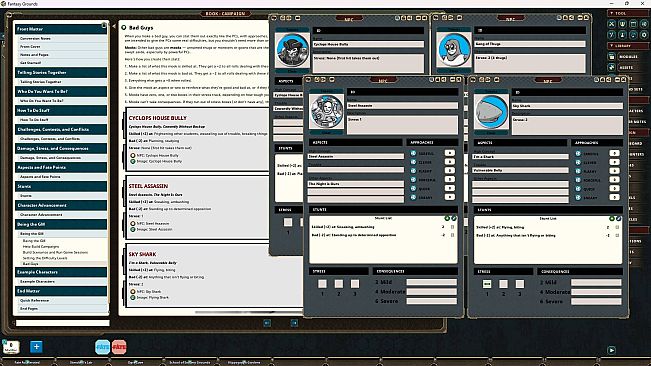Go to the previous book page
The image size is (651, 366).
pyautogui.click(x=267, y=323)
